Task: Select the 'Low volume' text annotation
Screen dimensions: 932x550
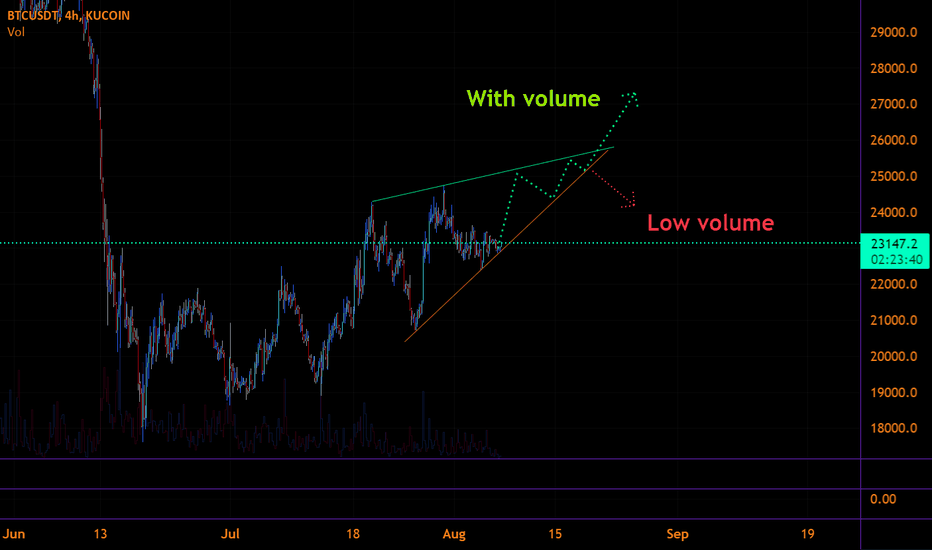Action: click(x=710, y=223)
